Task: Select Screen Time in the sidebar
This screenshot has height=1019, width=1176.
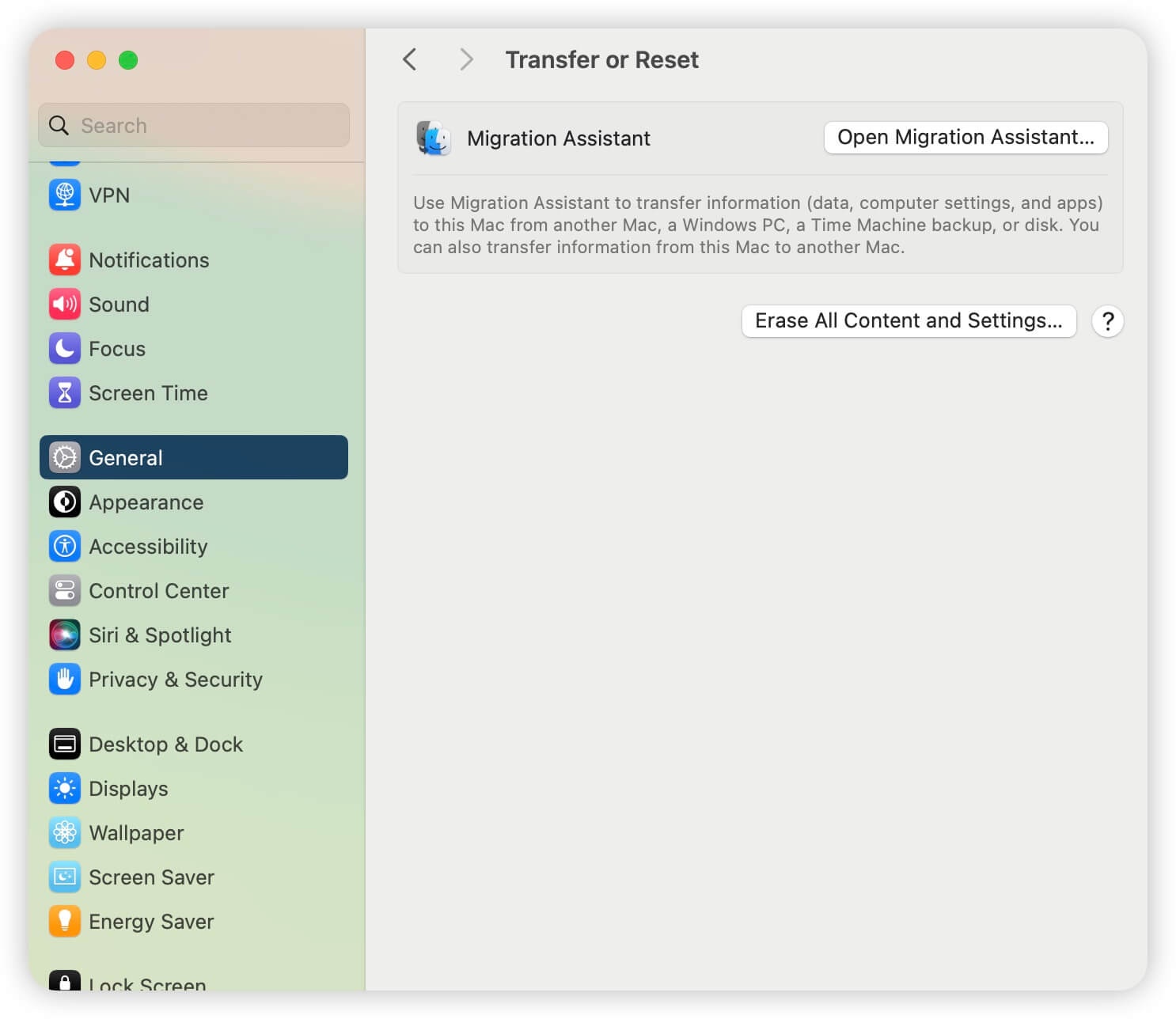Action: [194, 392]
